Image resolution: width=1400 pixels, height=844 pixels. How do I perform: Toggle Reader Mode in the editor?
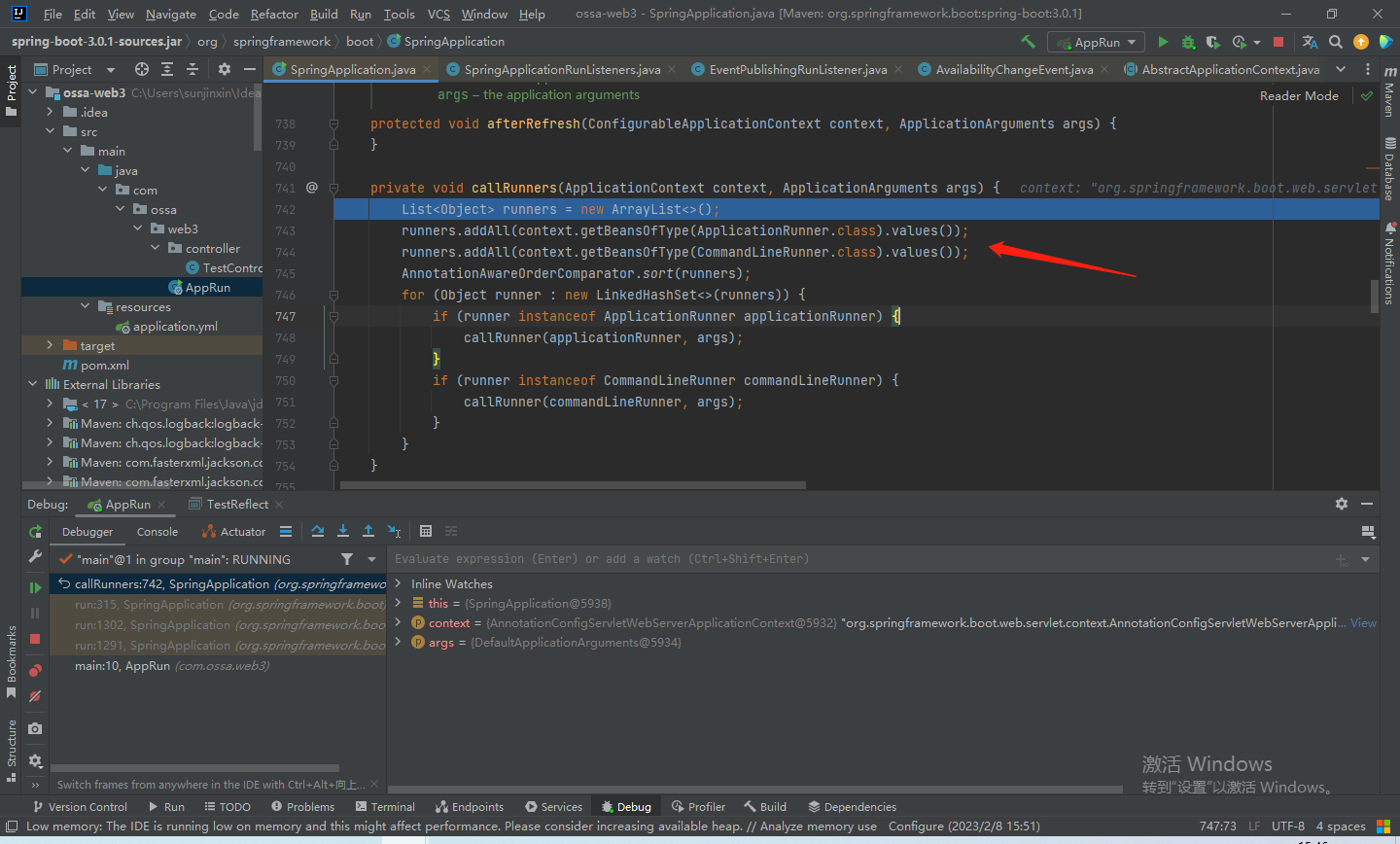click(x=1299, y=95)
